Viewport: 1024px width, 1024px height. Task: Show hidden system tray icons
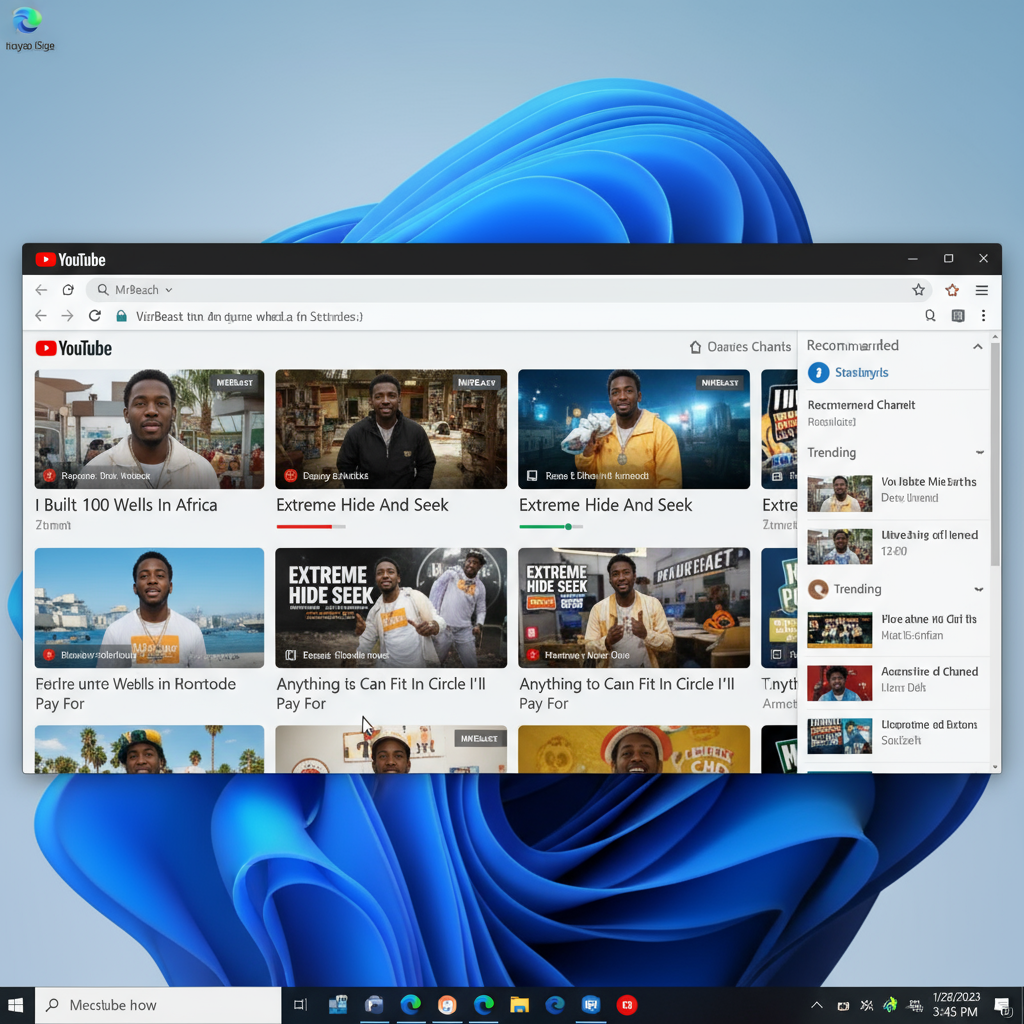(x=816, y=1006)
